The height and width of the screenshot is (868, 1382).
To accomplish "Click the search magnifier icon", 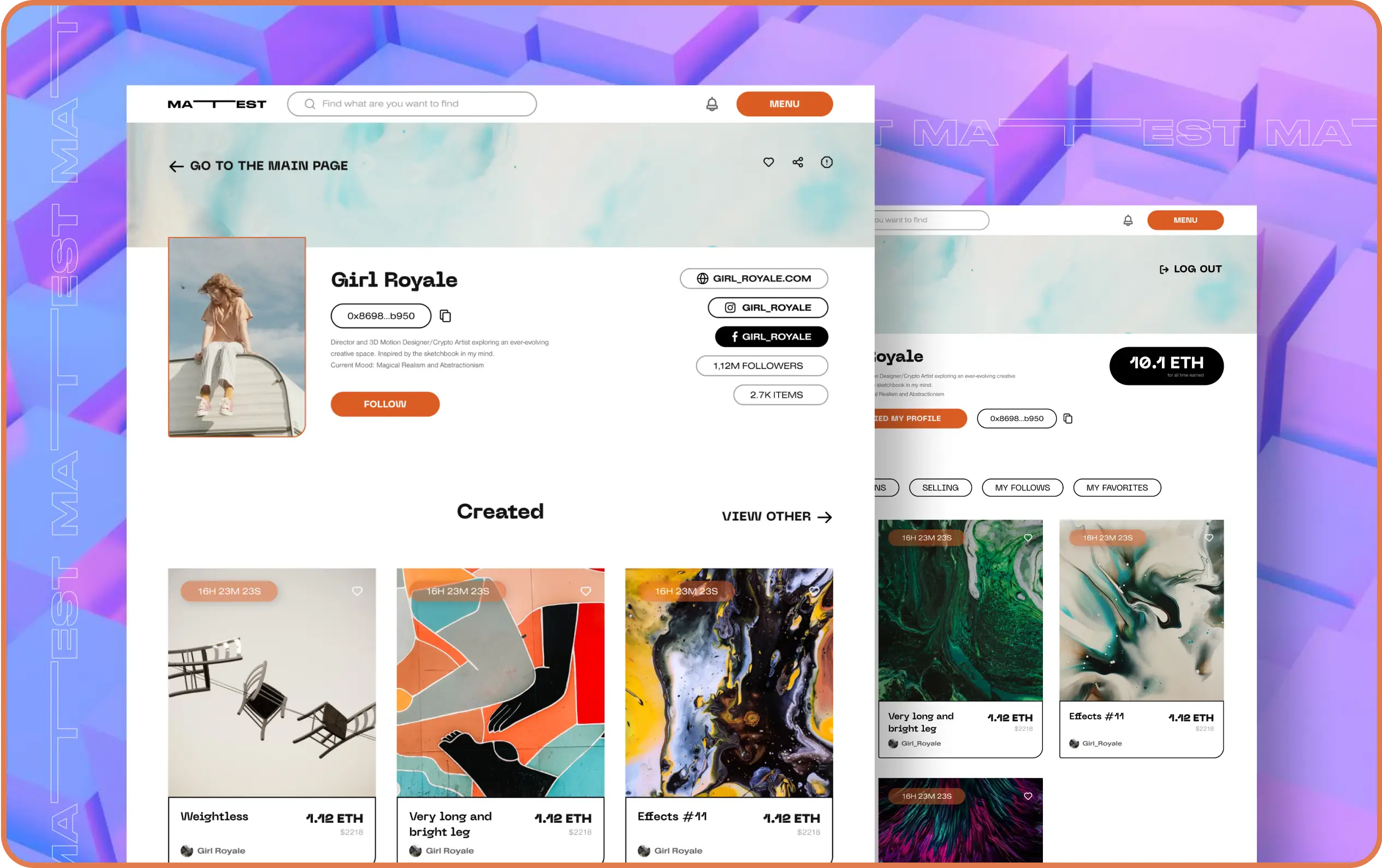I will coord(310,104).
